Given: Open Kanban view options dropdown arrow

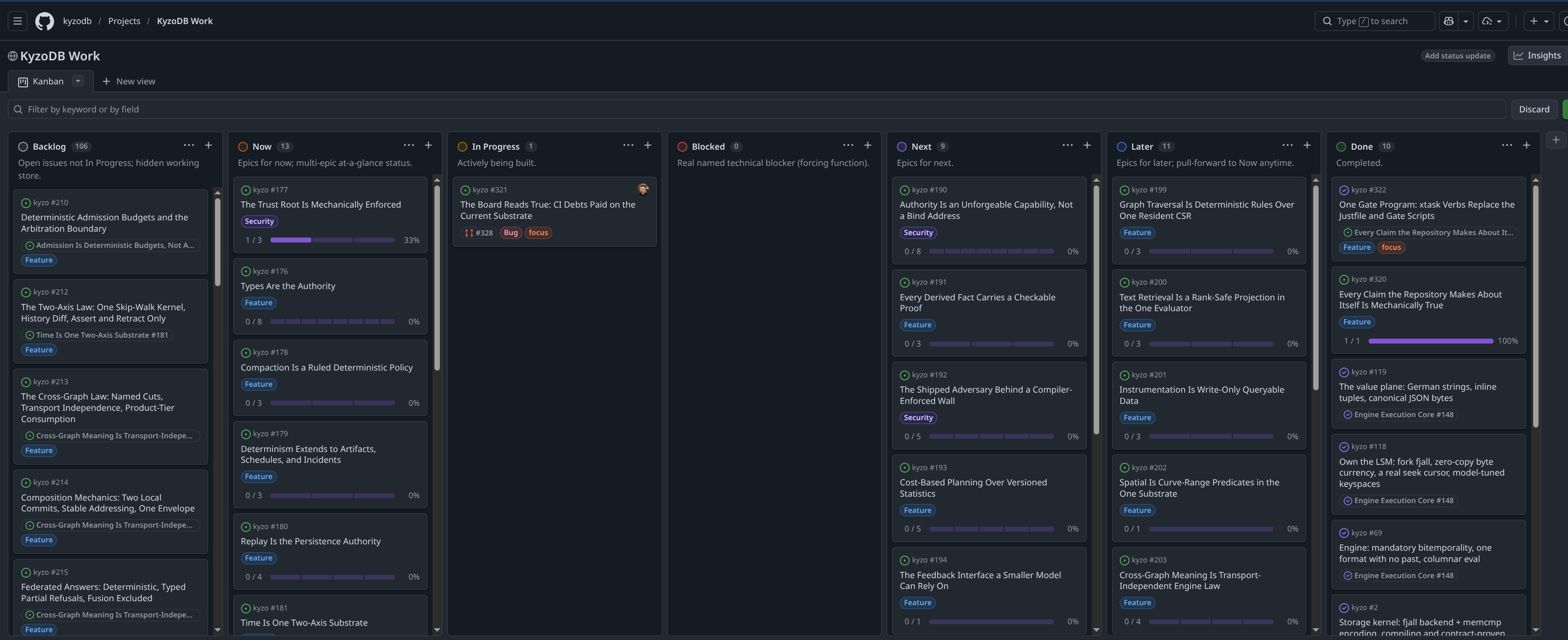Looking at the screenshot, I should (78, 81).
